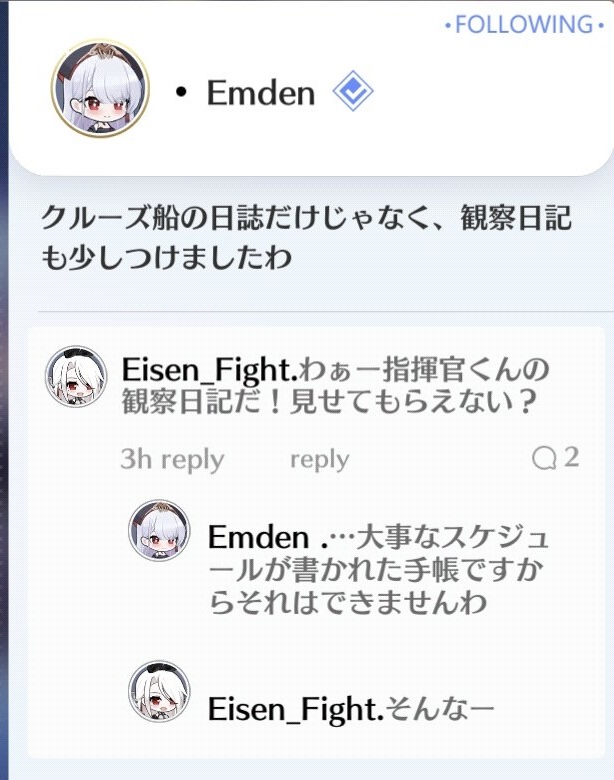The width and height of the screenshot is (614, 780).
Task: Open the Eisen_Fight username on the そんなー reply
Action: click(x=296, y=708)
